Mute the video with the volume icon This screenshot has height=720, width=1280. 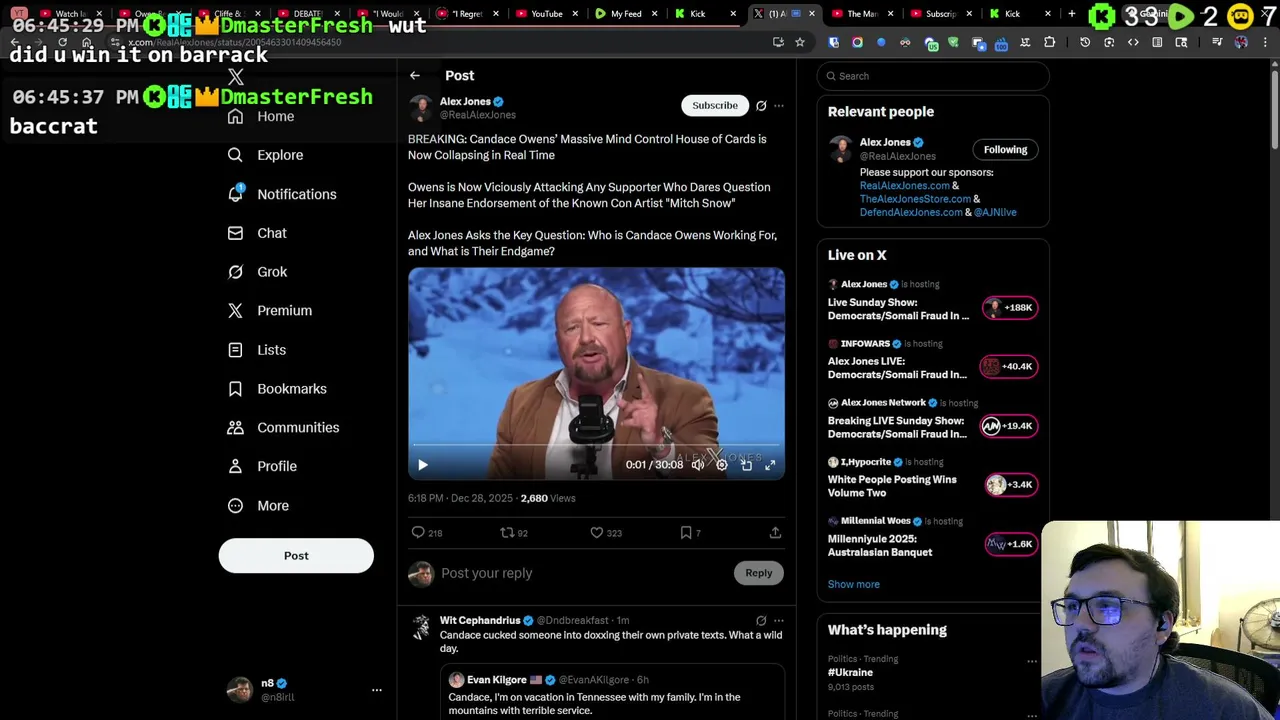698,465
